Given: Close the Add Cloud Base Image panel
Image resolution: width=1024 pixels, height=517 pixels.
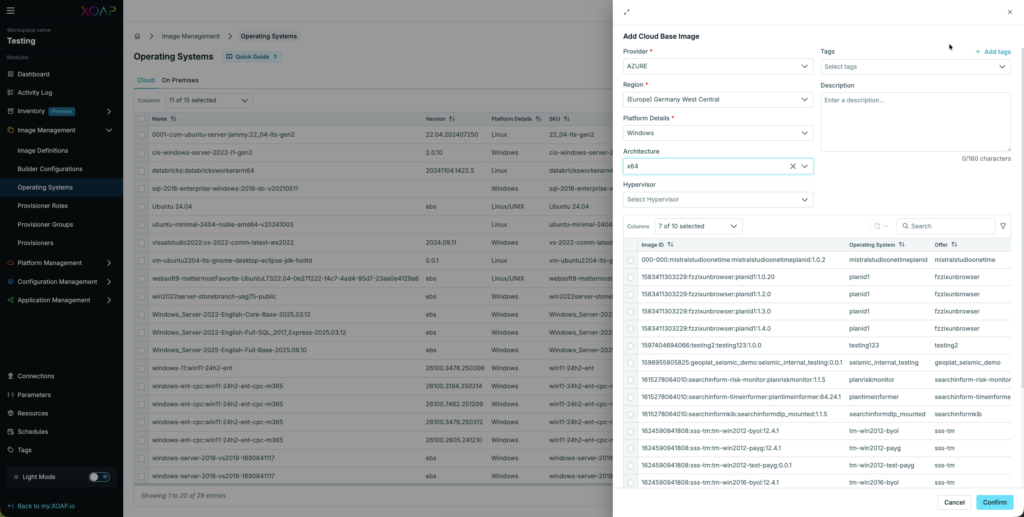Looking at the screenshot, I should [1009, 12].
